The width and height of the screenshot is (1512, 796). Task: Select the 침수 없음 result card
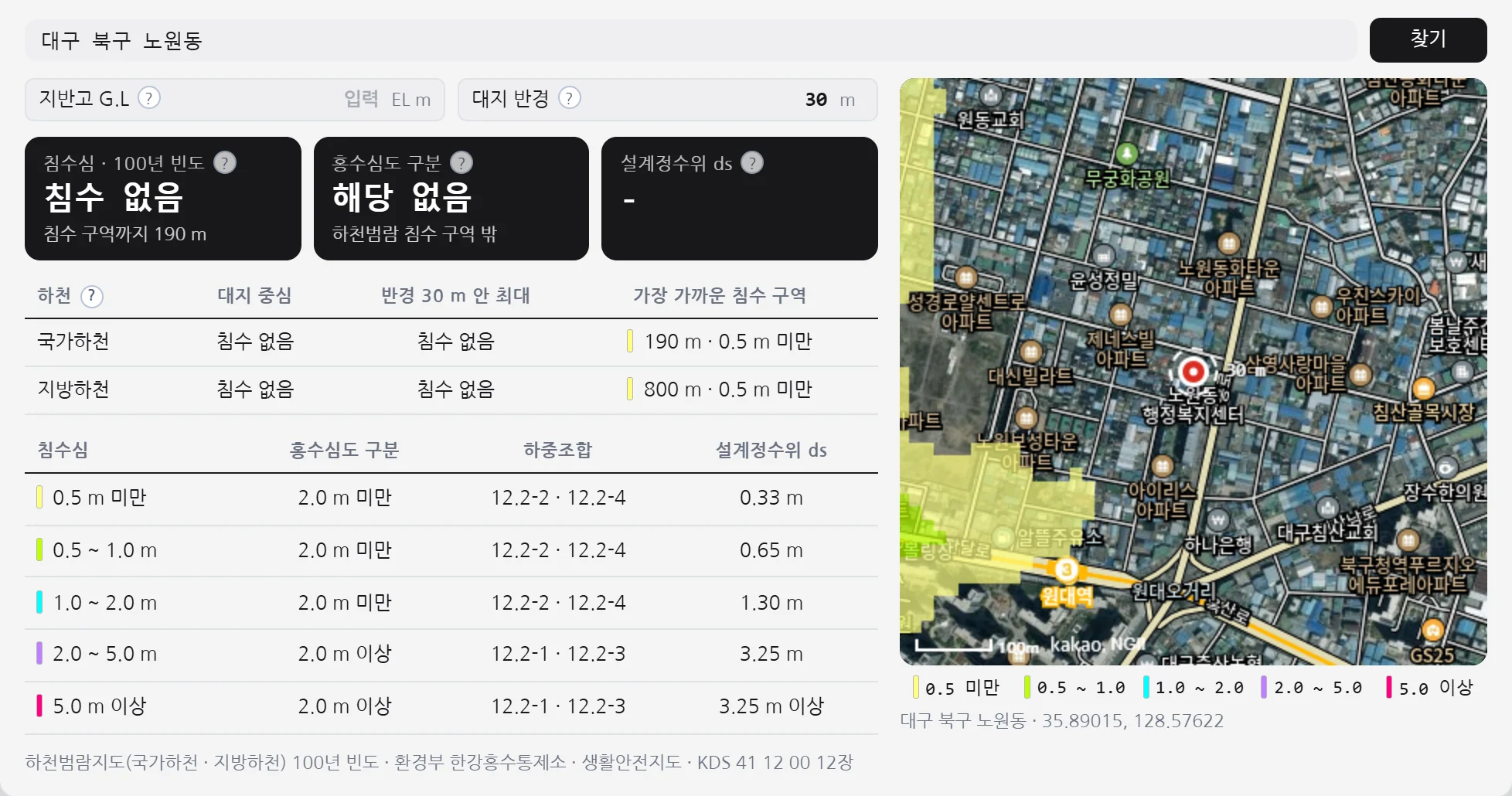(x=163, y=199)
